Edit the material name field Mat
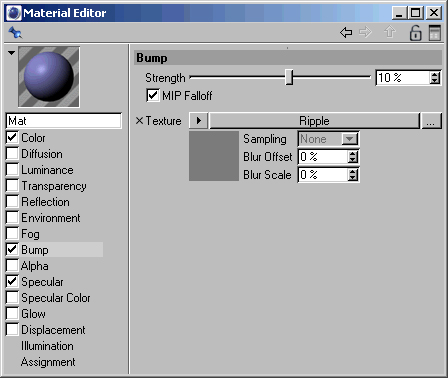The image size is (448, 378). [x=64, y=121]
